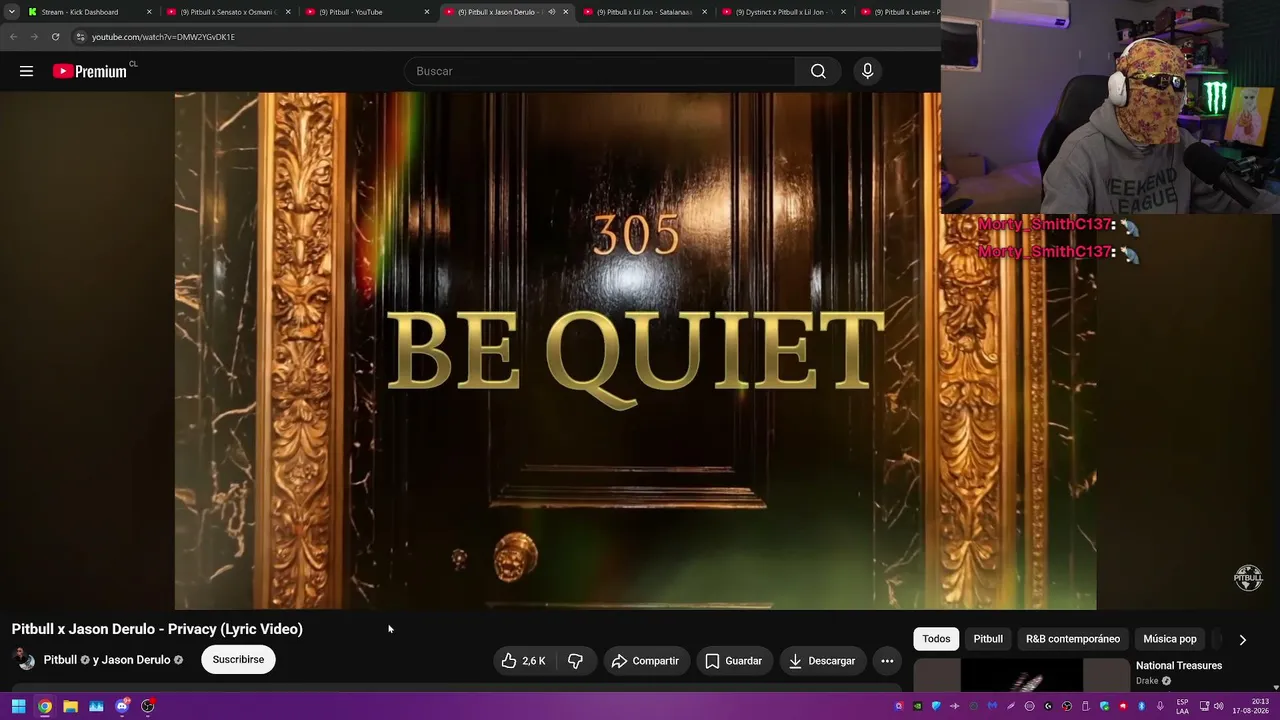Open the Bluetooth tray icon

tap(1141, 706)
